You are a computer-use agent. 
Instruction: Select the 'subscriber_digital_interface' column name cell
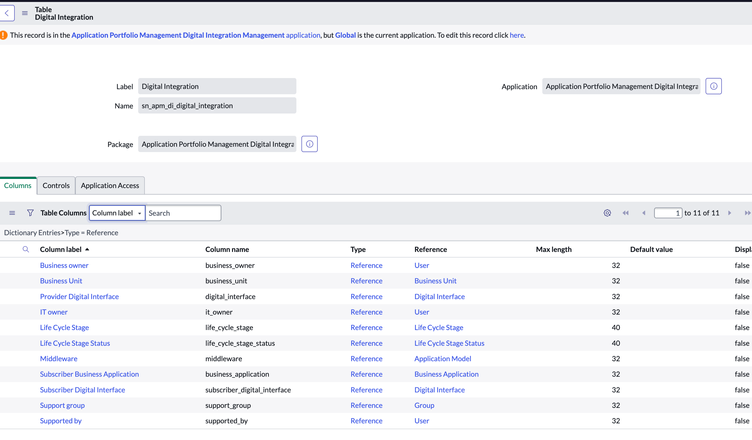pos(248,390)
